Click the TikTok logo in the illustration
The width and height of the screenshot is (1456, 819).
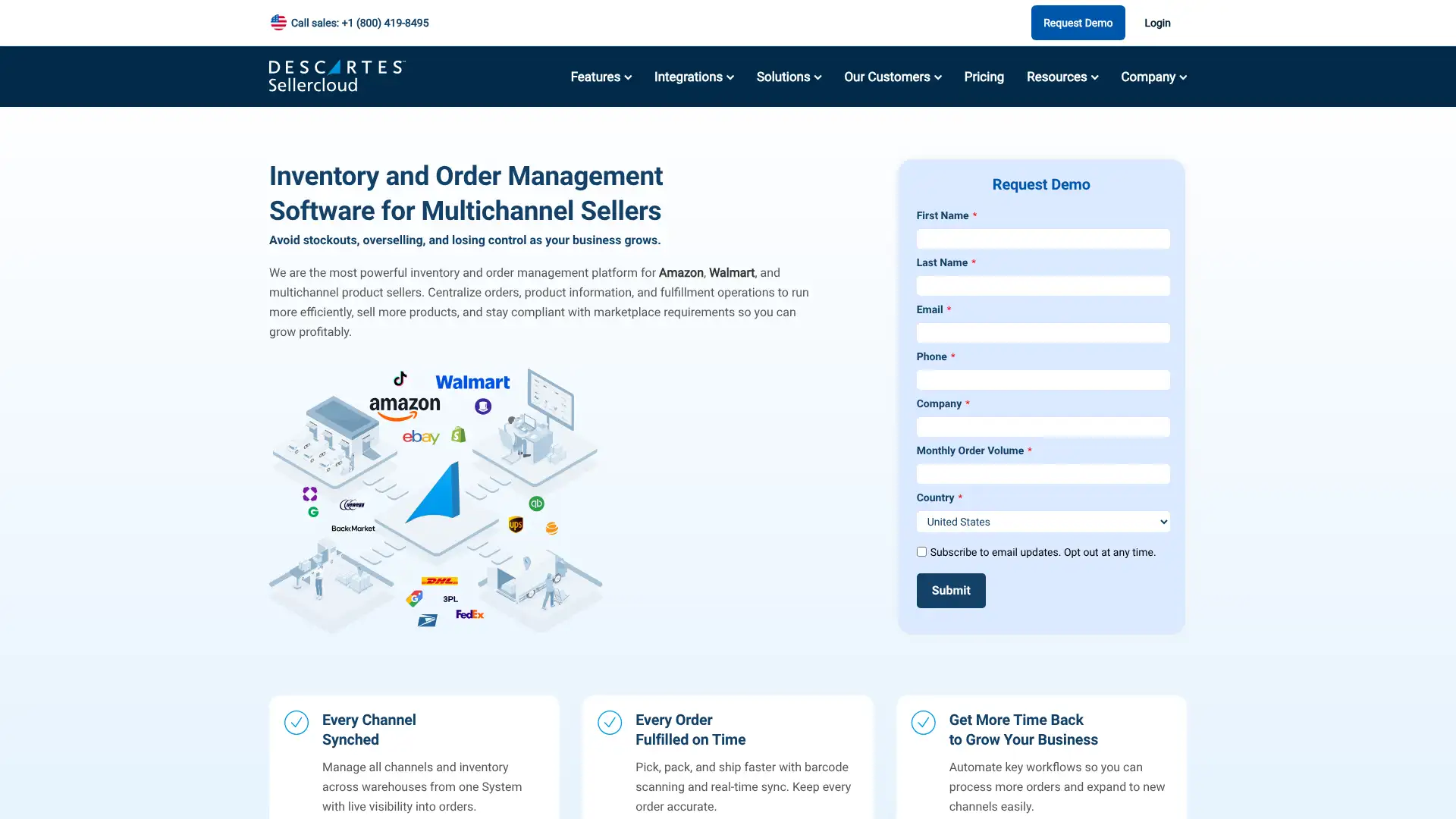point(400,378)
